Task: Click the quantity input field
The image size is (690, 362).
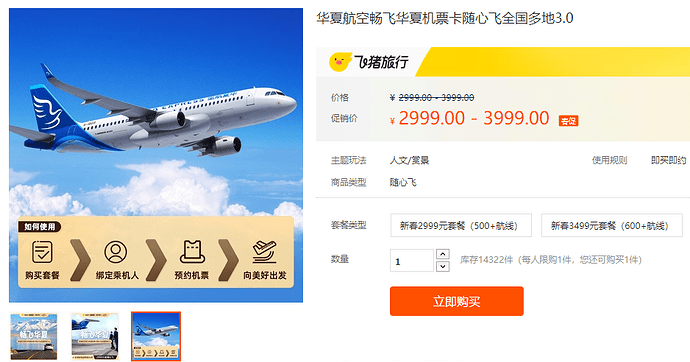Action: pos(412,260)
